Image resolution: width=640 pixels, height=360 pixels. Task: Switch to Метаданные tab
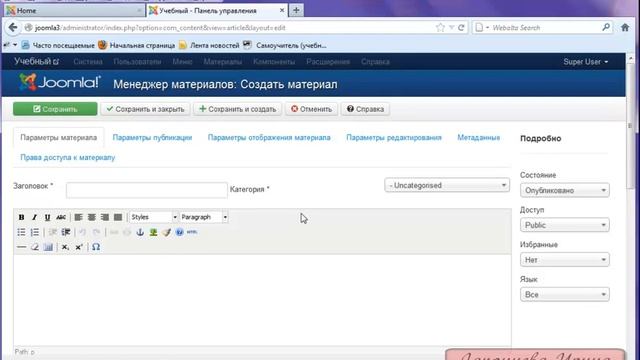[x=478, y=138]
